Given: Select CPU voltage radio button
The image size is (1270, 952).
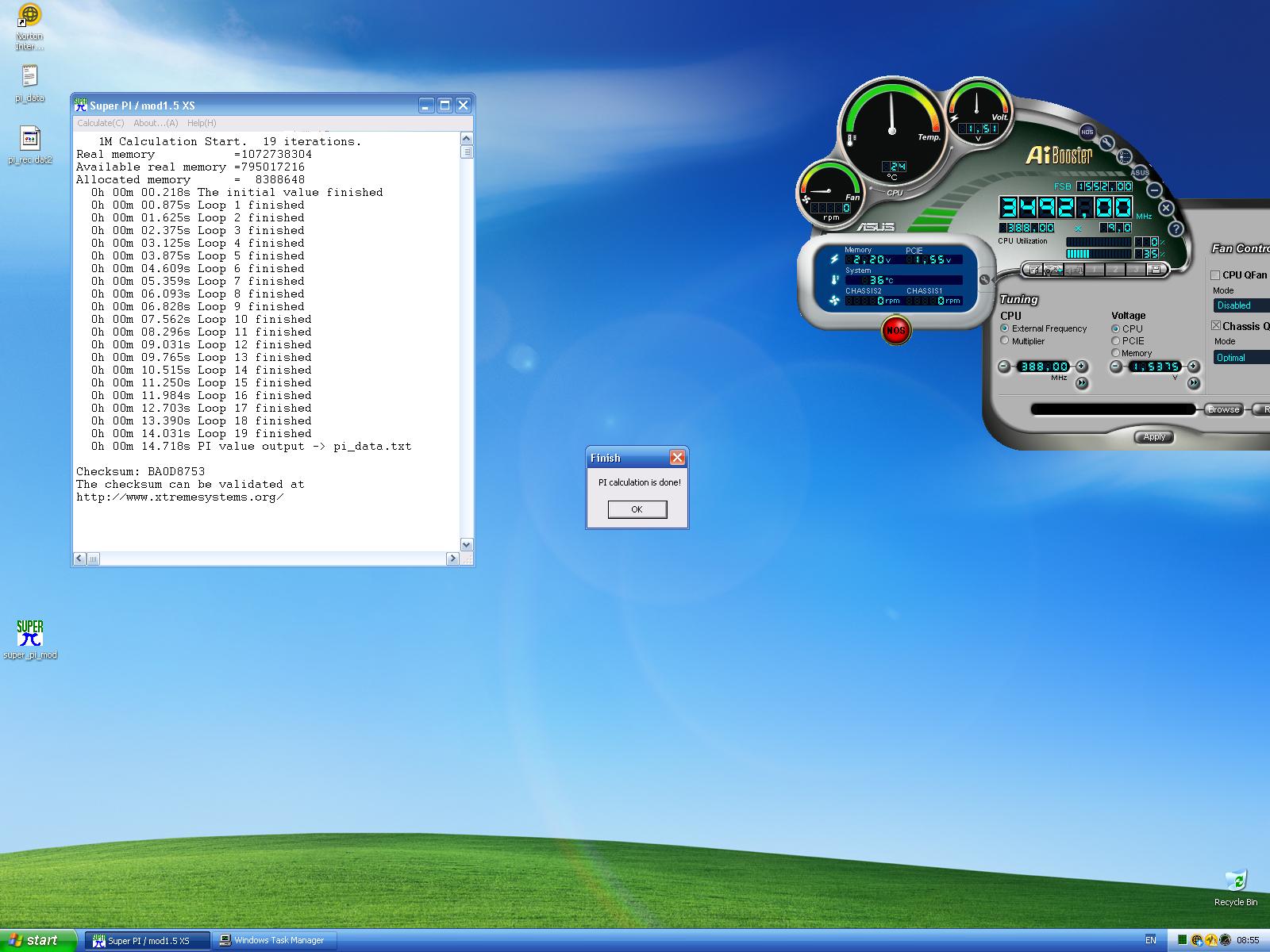Looking at the screenshot, I should pyautogui.click(x=1116, y=328).
